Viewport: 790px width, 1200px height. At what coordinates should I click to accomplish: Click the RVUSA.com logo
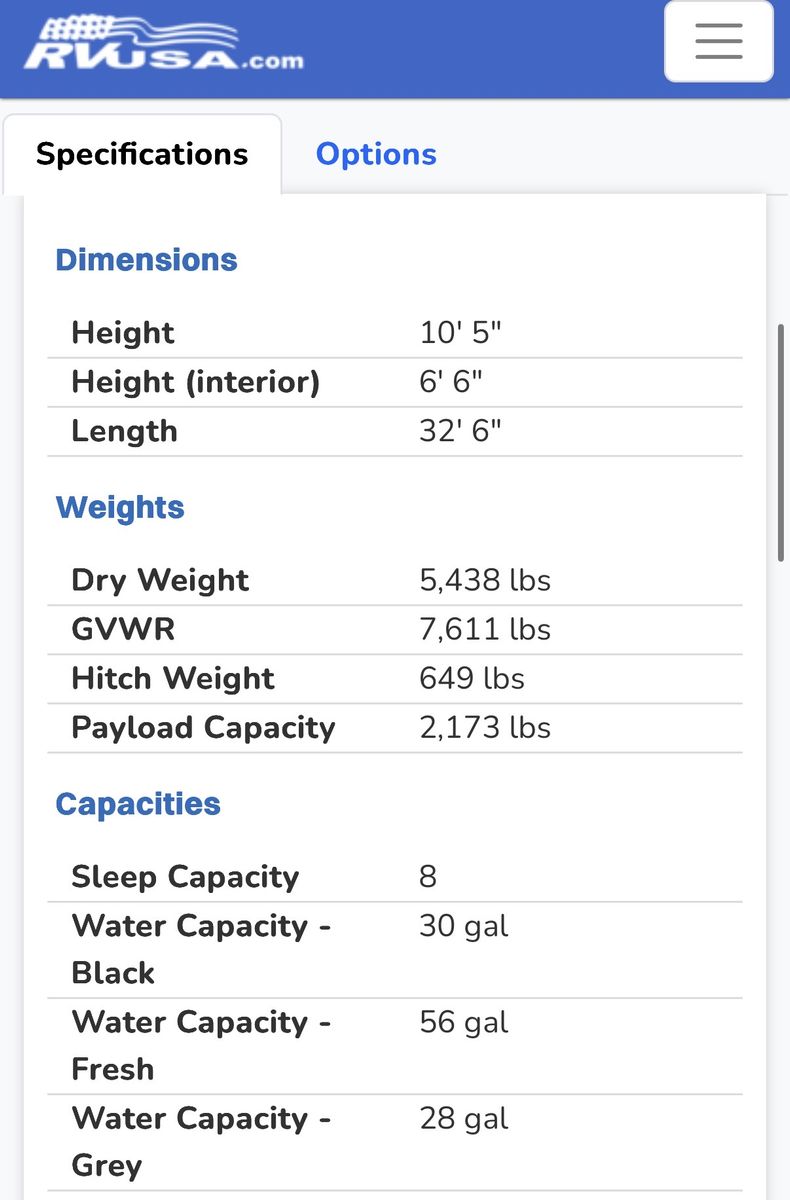pyautogui.click(x=163, y=42)
